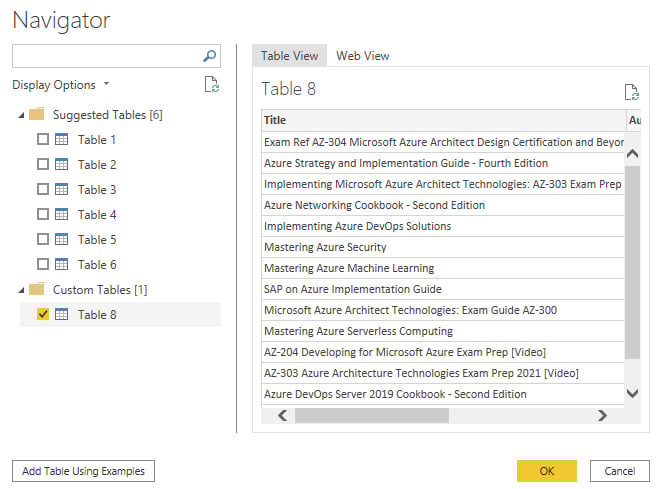Click the row 'Exam Ref AZ-304 Microsoft Azure Architect Design'
This screenshot has width=657, height=489.
click(443, 142)
